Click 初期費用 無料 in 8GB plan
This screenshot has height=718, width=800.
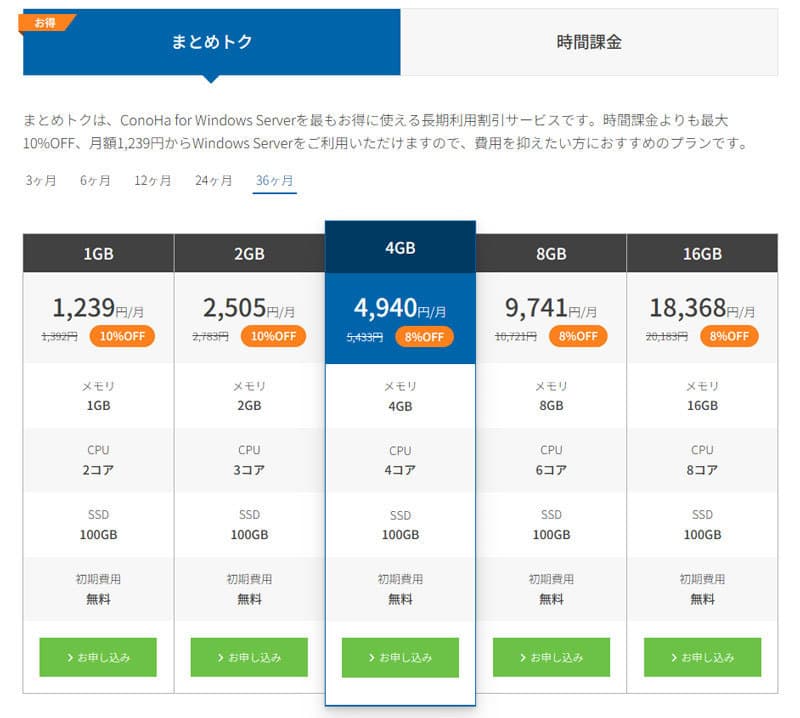click(551, 599)
